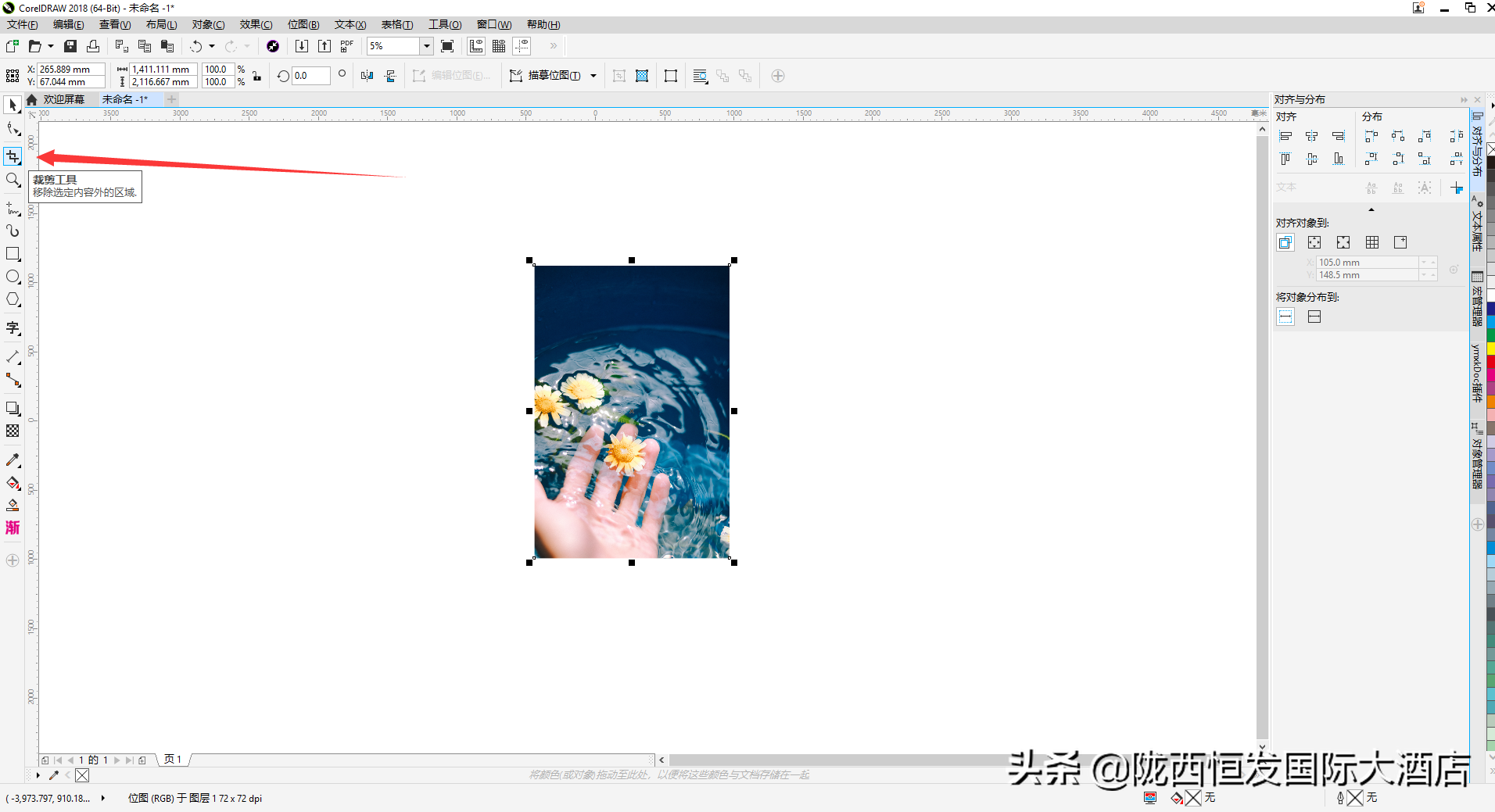
Task: Select the Zoom magnifier tool
Action: click(x=13, y=181)
